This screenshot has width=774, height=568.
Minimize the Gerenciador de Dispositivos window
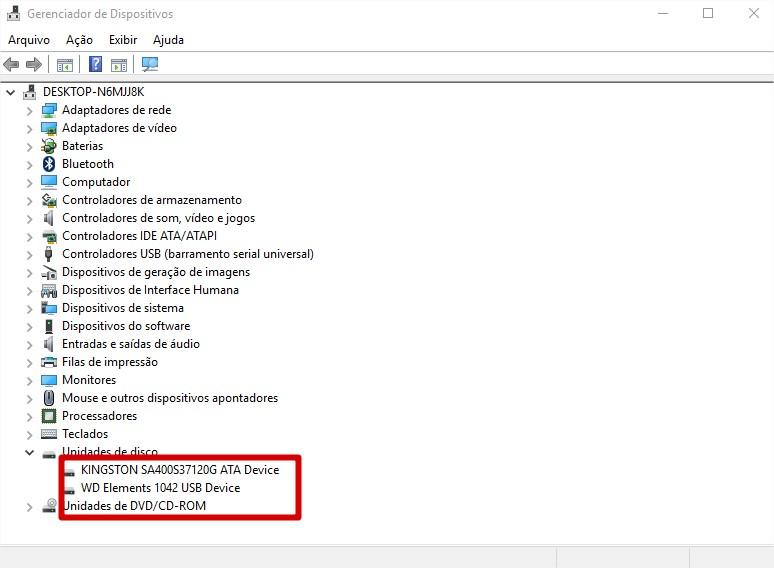point(663,13)
